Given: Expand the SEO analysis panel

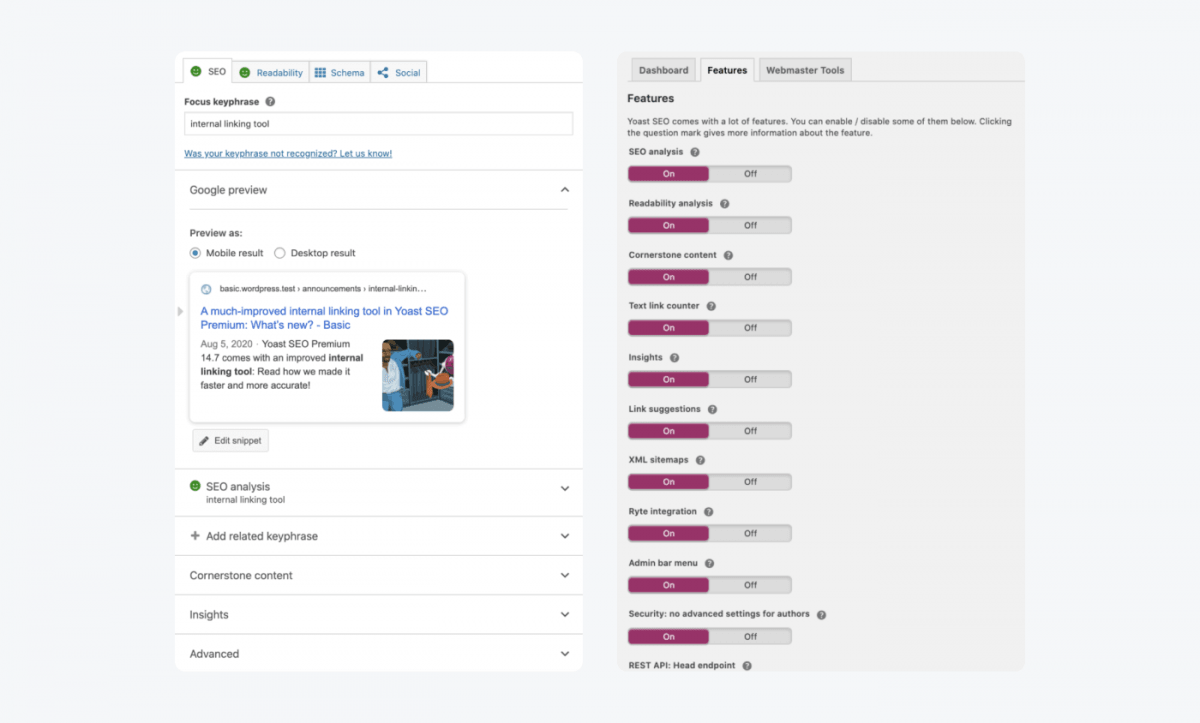Looking at the screenshot, I should tap(564, 489).
